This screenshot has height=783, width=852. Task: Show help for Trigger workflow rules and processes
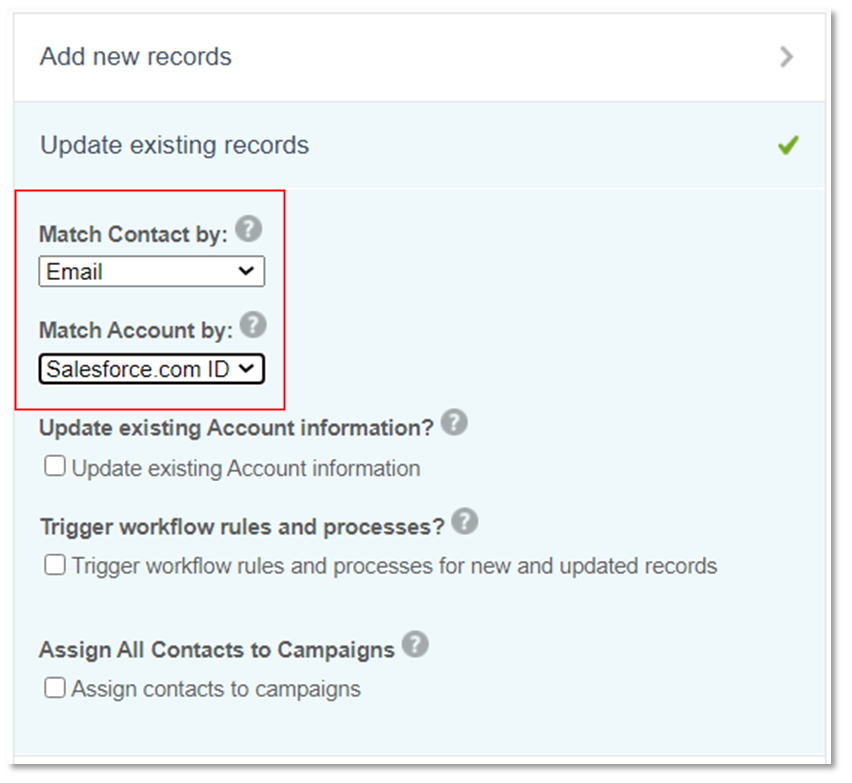(x=465, y=522)
